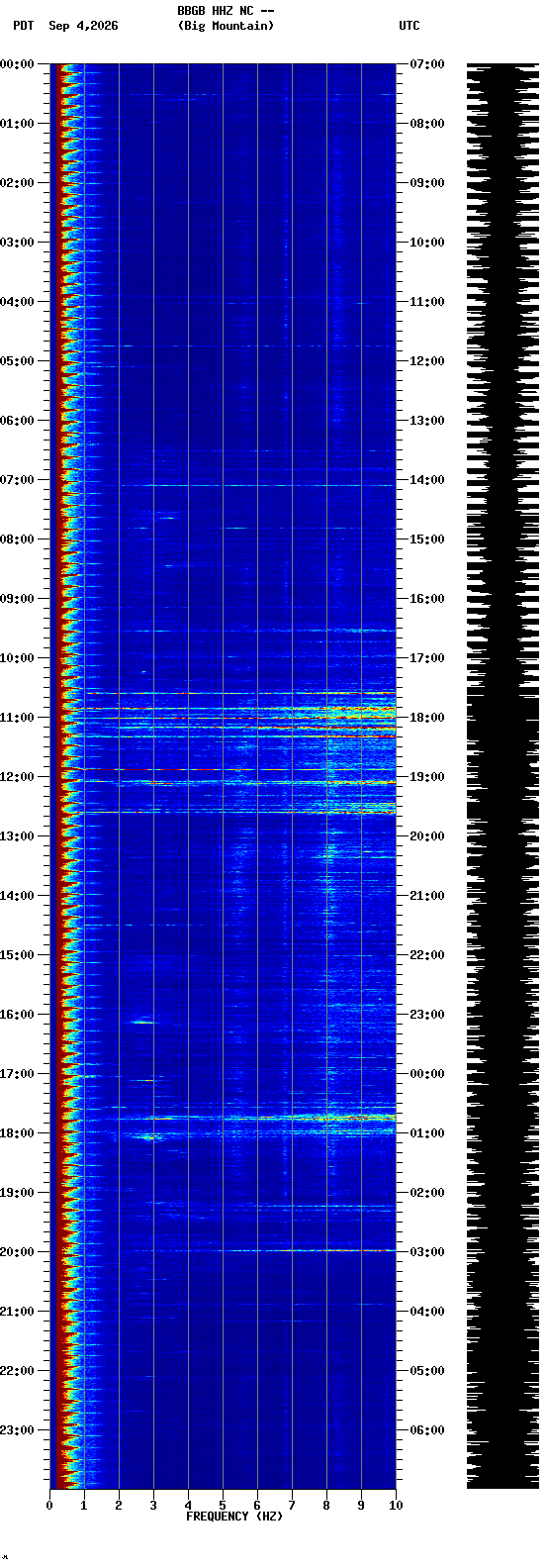546x1568 pixels.
Task: Select the 06:00 label on PDT axis
Action: pos(17,421)
